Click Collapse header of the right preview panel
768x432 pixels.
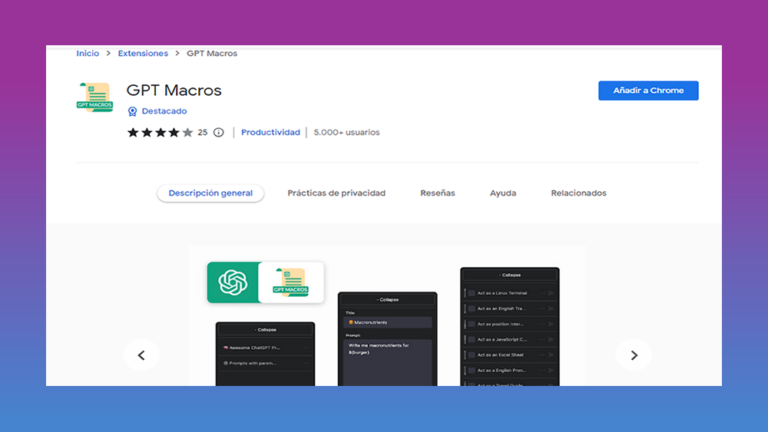click(510, 275)
